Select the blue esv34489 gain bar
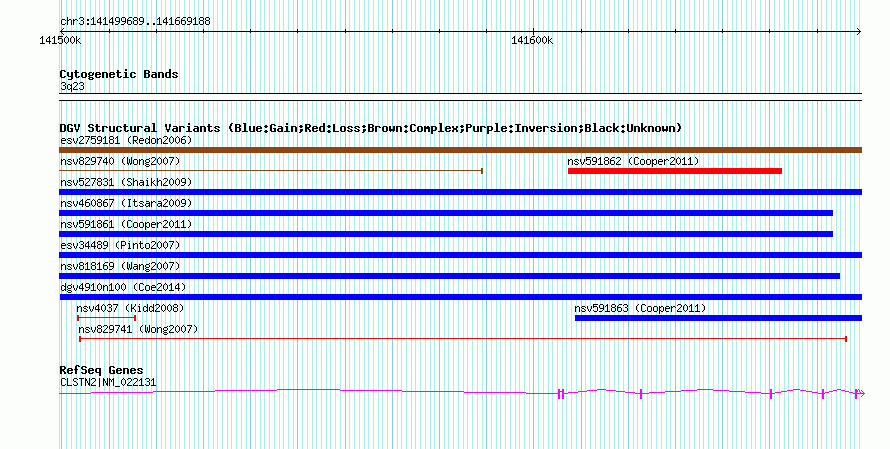 [x=460, y=255]
